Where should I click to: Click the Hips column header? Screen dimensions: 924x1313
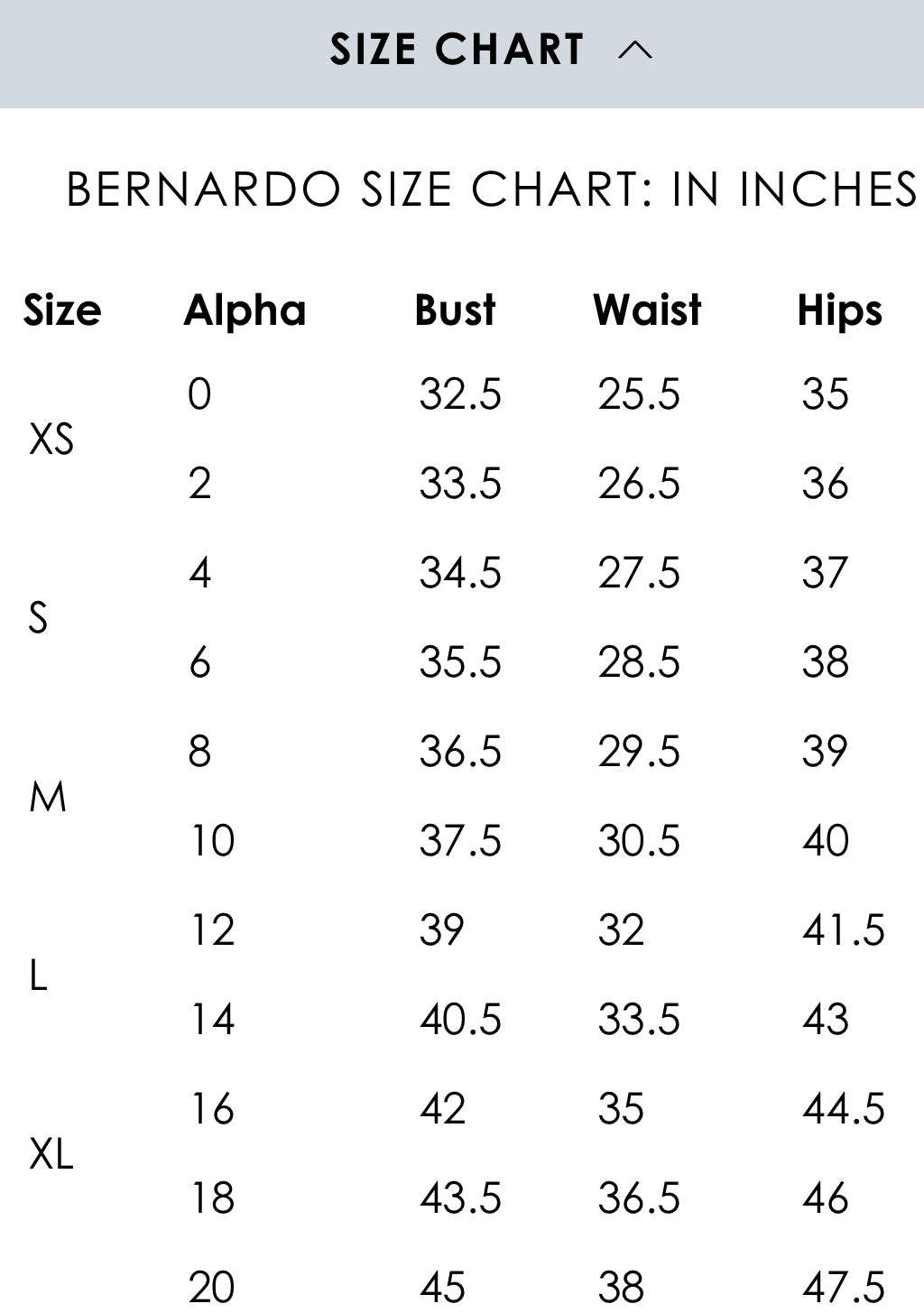click(841, 311)
